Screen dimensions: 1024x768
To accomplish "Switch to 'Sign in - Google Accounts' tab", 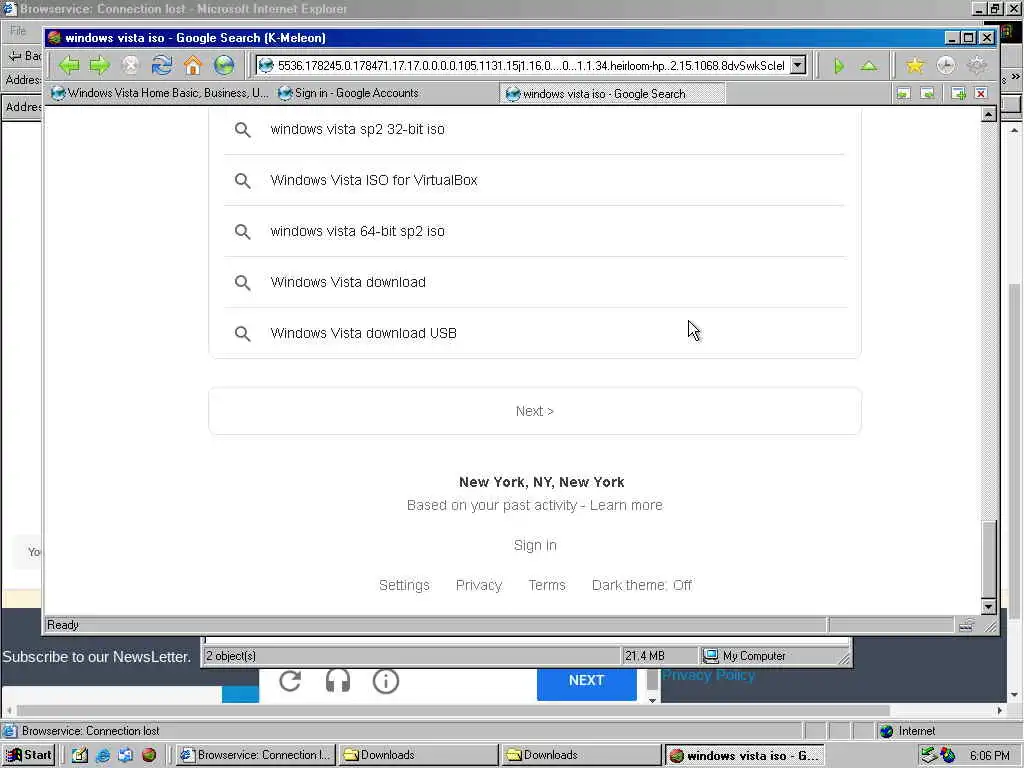I will pyautogui.click(x=349, y=93).
